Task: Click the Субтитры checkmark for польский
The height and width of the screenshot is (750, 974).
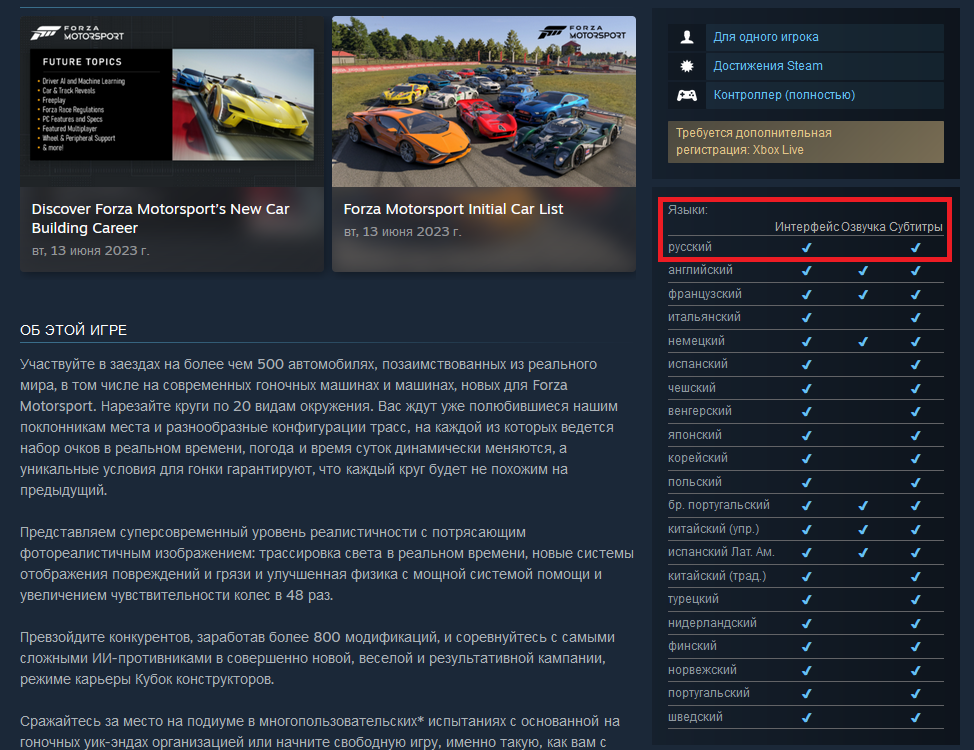Action: [x=916, y=482]
